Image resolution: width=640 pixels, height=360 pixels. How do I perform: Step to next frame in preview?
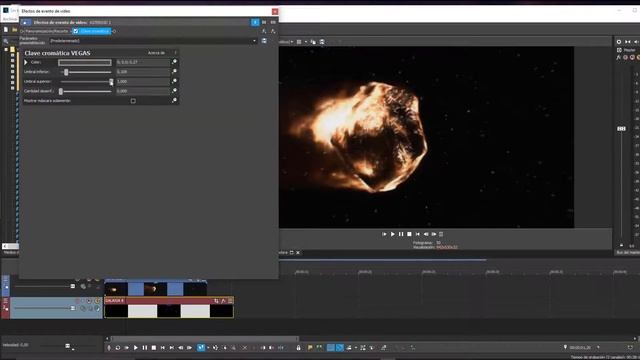pos(434,234)
